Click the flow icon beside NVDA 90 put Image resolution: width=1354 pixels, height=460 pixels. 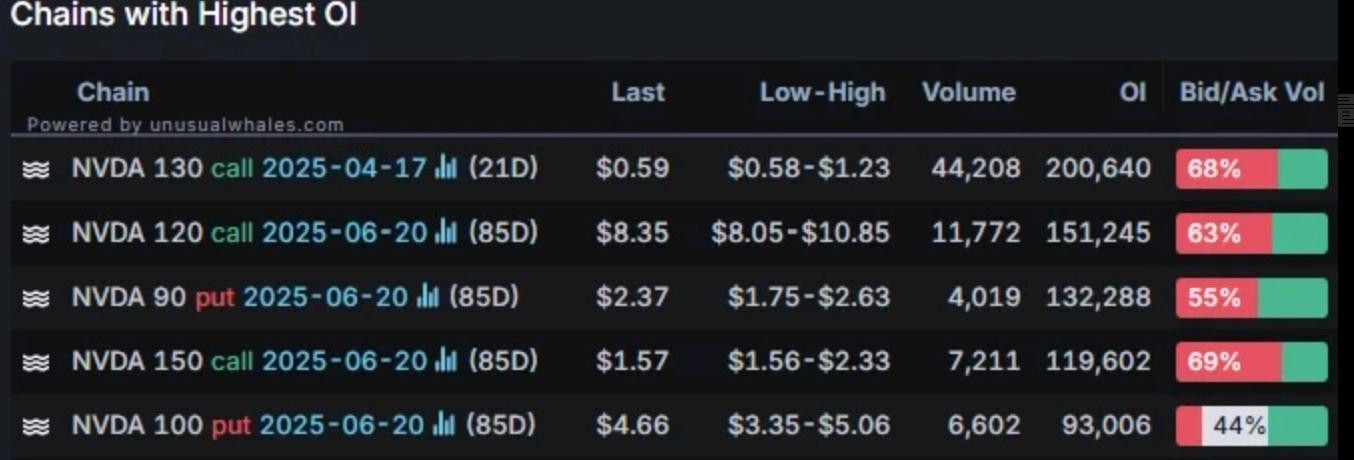click(36, 298)
